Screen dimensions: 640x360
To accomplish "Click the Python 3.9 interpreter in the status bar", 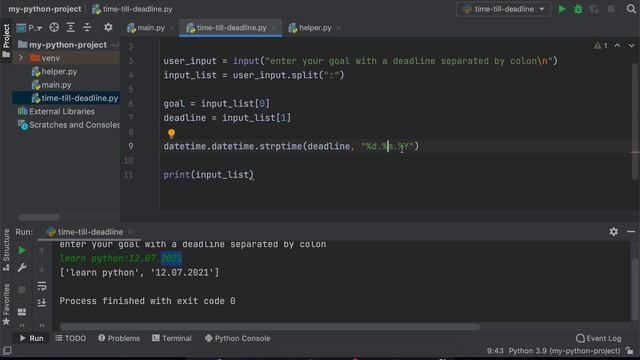I will pos(564,351).
